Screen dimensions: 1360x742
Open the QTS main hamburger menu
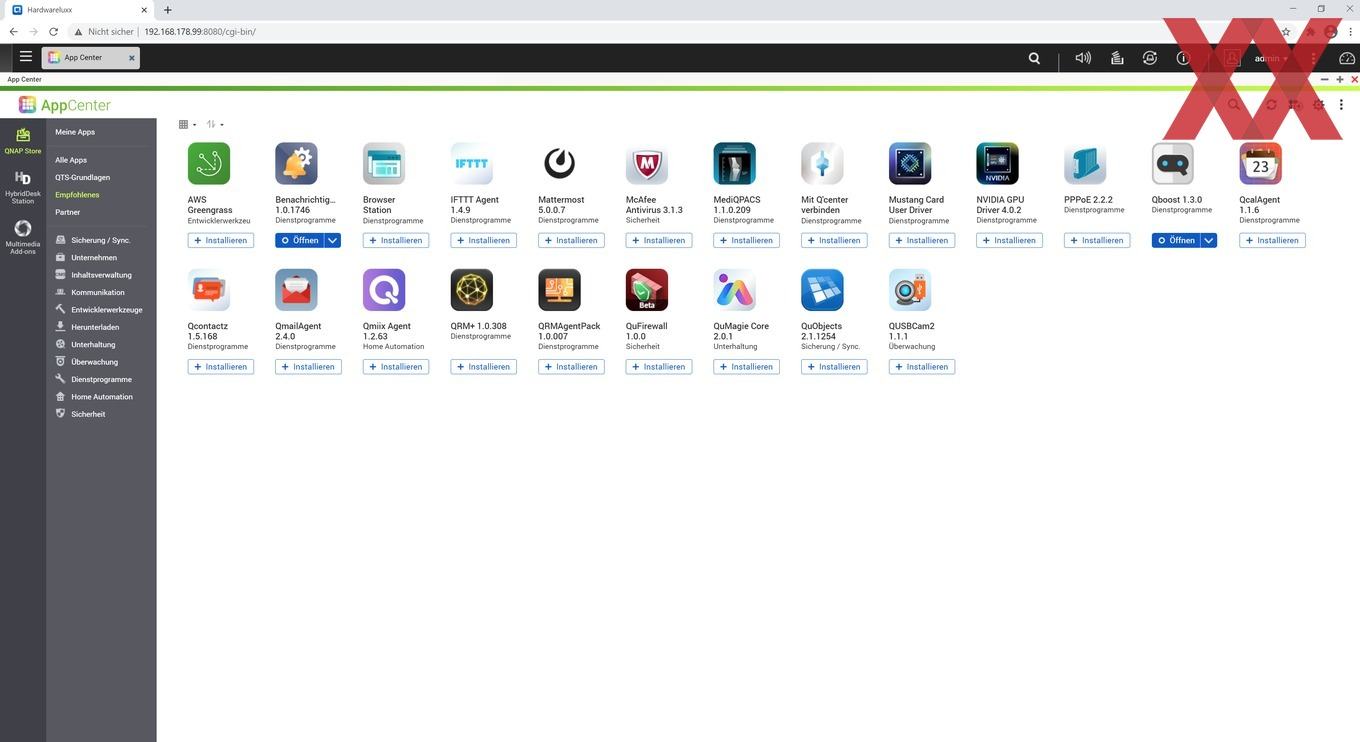25,57
